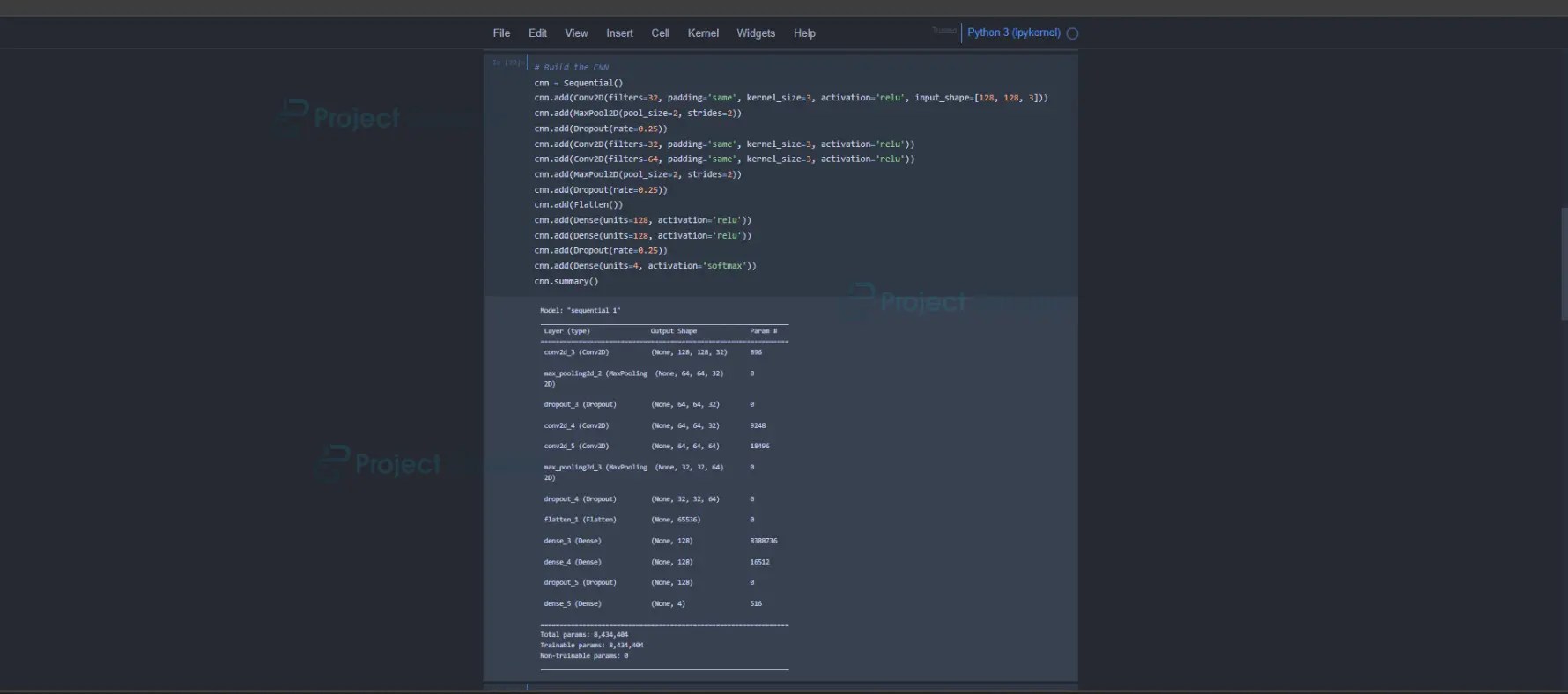Click the 'Output Shape' column header
1568x694 pixels.
tap(673, 331)
